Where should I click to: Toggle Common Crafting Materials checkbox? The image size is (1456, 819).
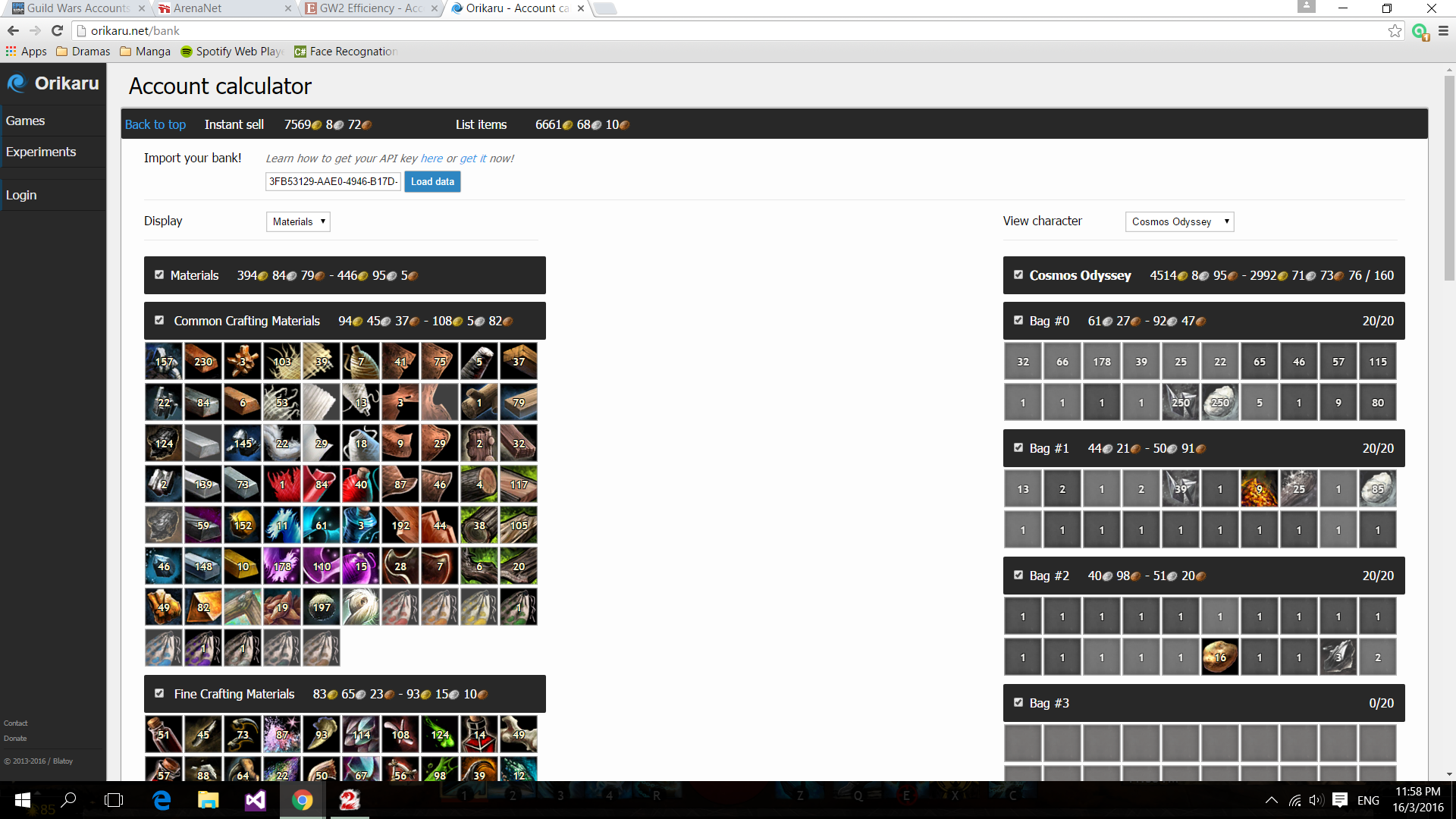point(159,320)
